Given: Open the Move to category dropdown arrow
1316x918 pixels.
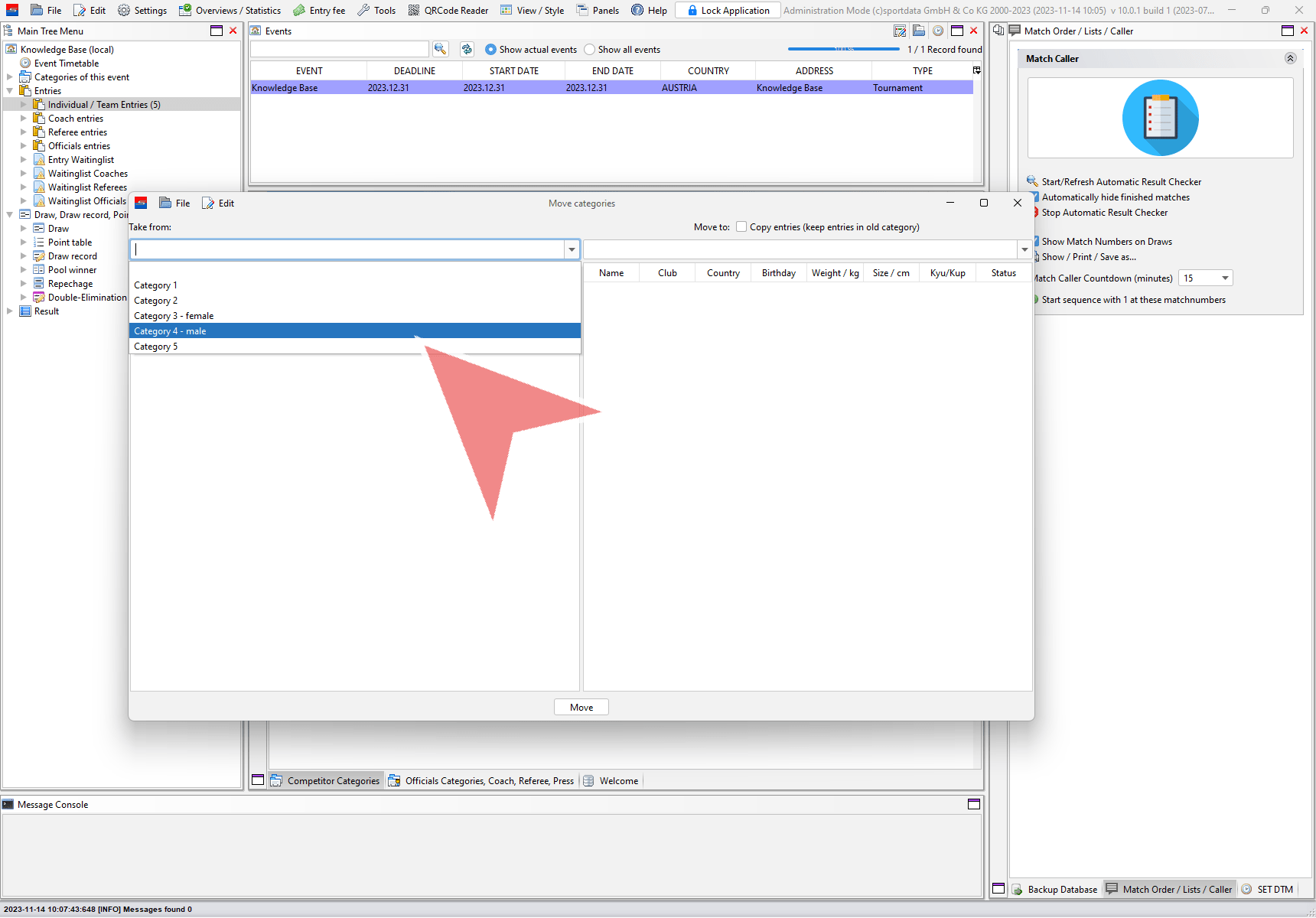Looking at the screenshot, I should (x=1024, y=249).
